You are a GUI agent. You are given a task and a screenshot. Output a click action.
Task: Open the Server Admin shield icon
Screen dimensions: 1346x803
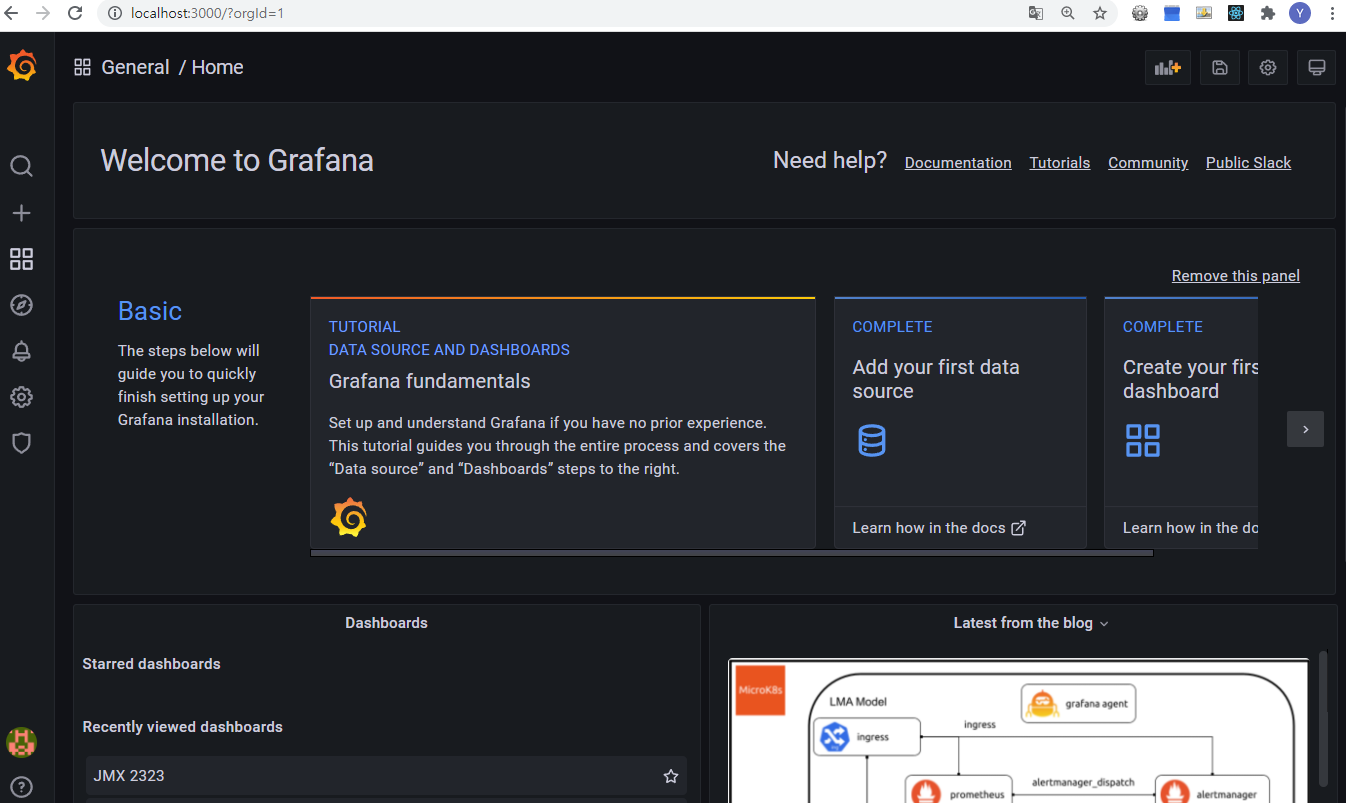coord(21,443)
